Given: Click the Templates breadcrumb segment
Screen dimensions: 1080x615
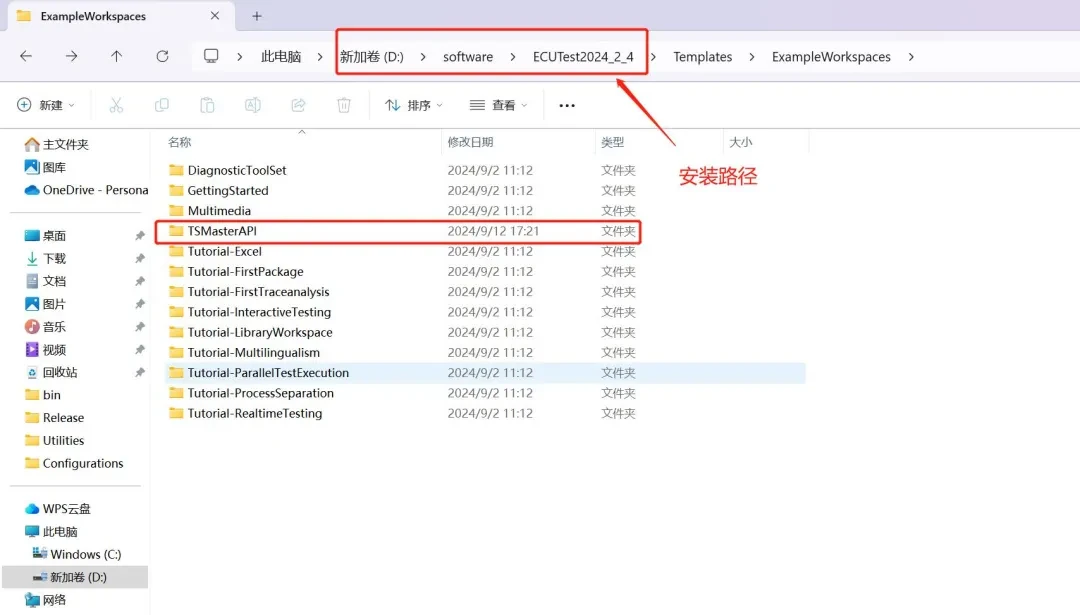Looking at the screenshot, I should 702,57.
